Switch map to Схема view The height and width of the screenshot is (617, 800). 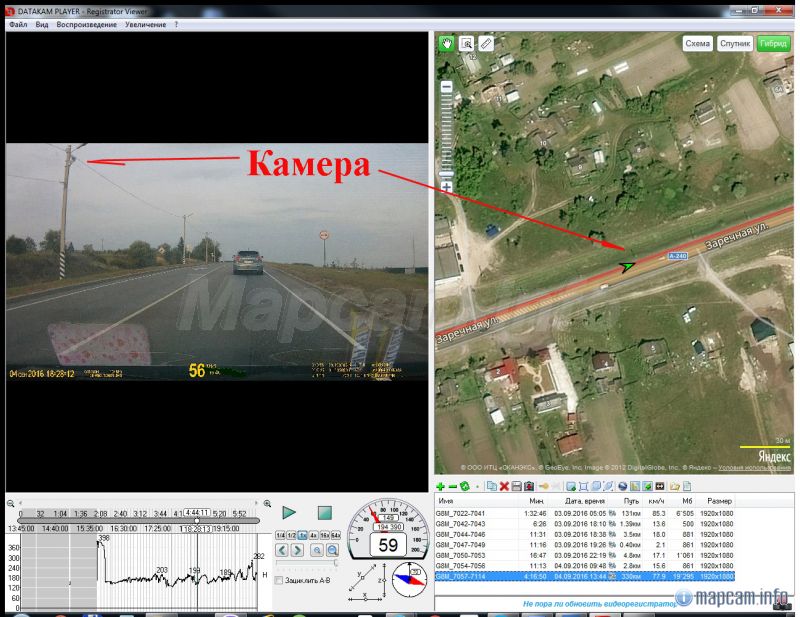(697, 43)
